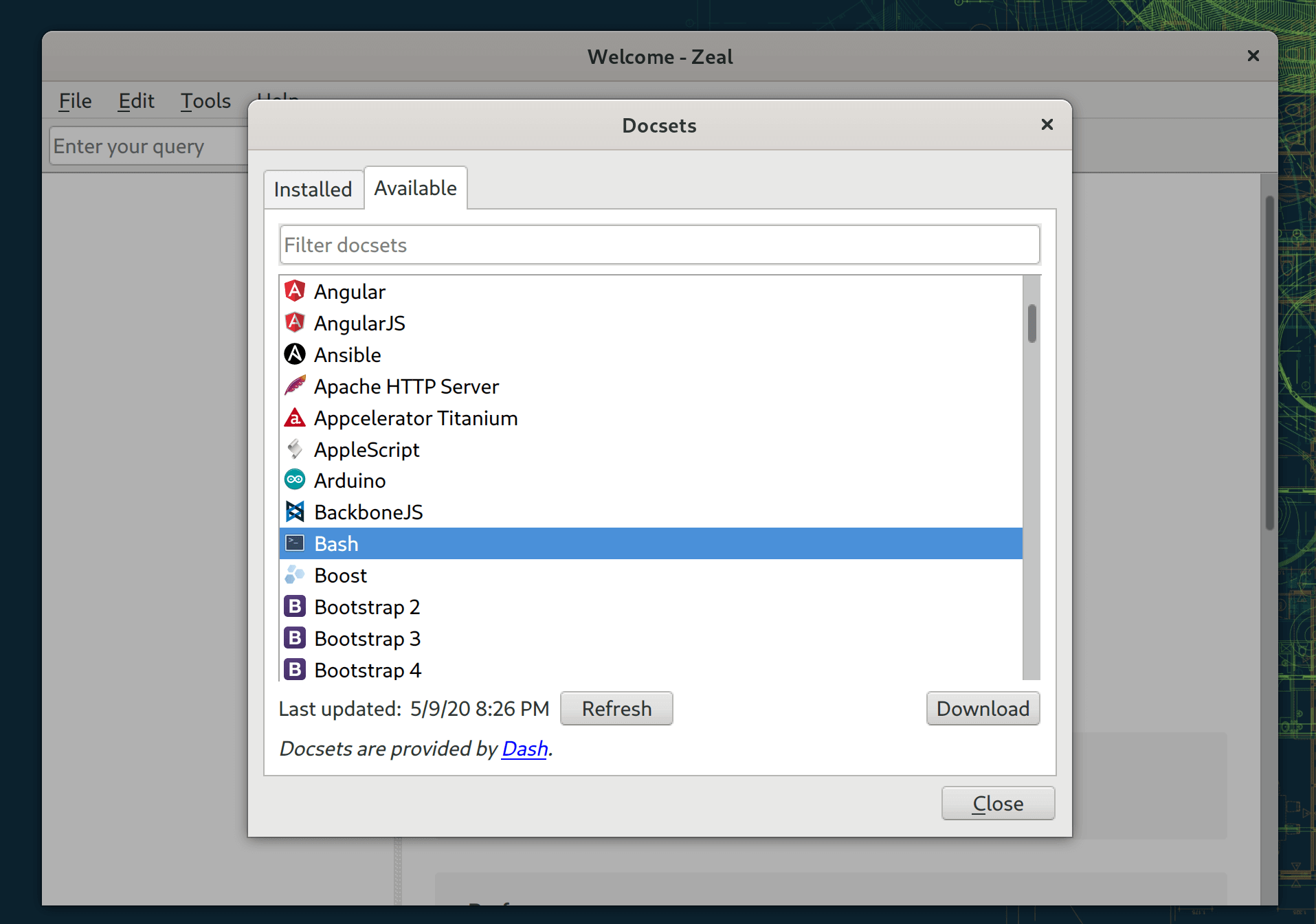Select the Appcelerator Titanium icon

295,418
